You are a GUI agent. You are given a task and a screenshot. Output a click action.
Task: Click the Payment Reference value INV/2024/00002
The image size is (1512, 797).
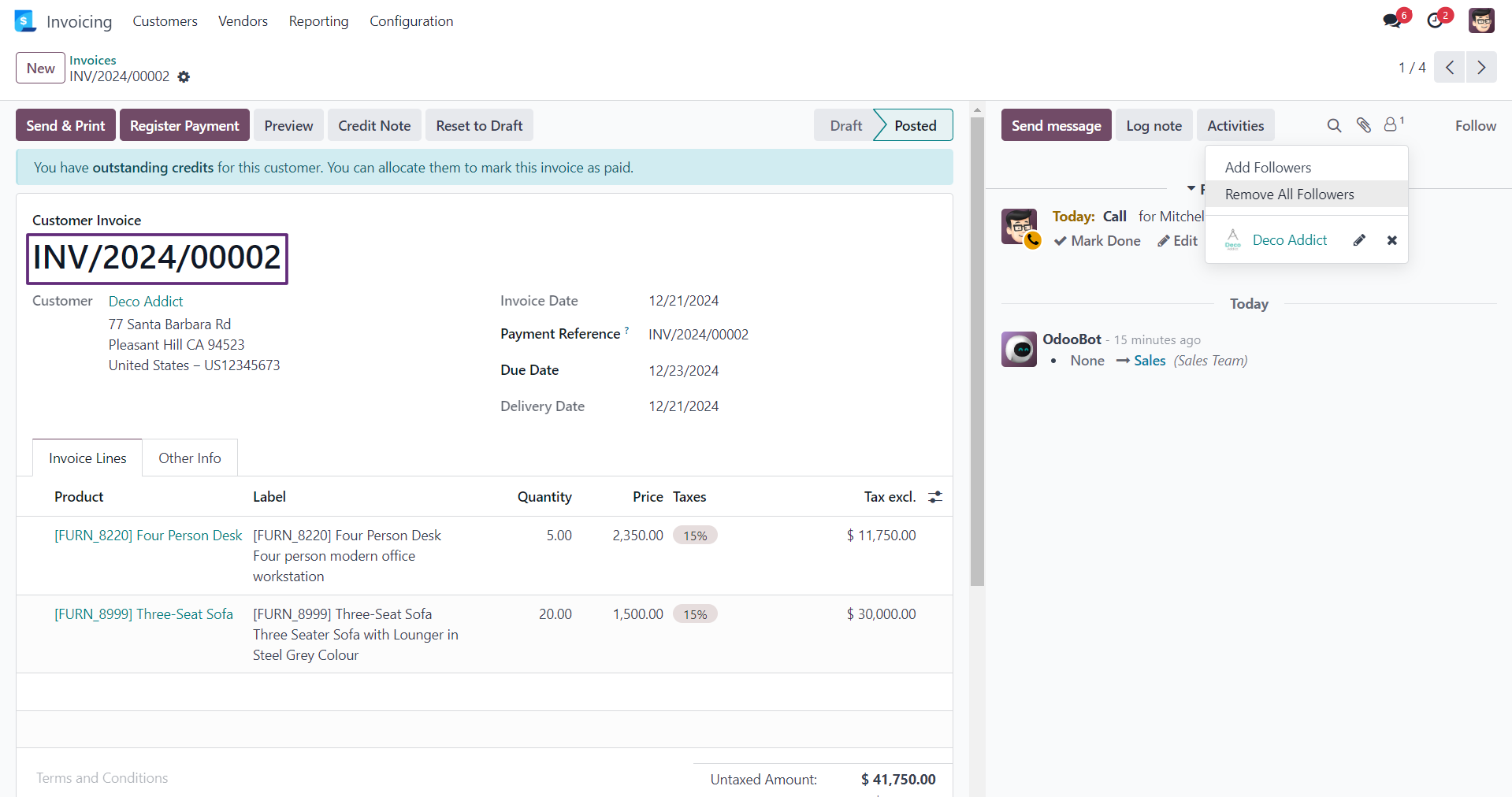(698, 335)
